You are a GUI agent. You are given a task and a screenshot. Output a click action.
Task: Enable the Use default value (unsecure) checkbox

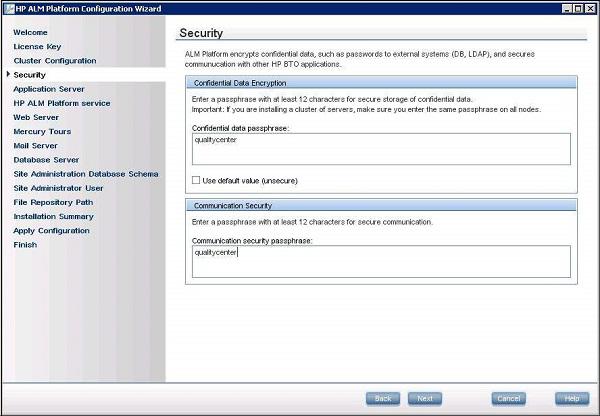196,180
